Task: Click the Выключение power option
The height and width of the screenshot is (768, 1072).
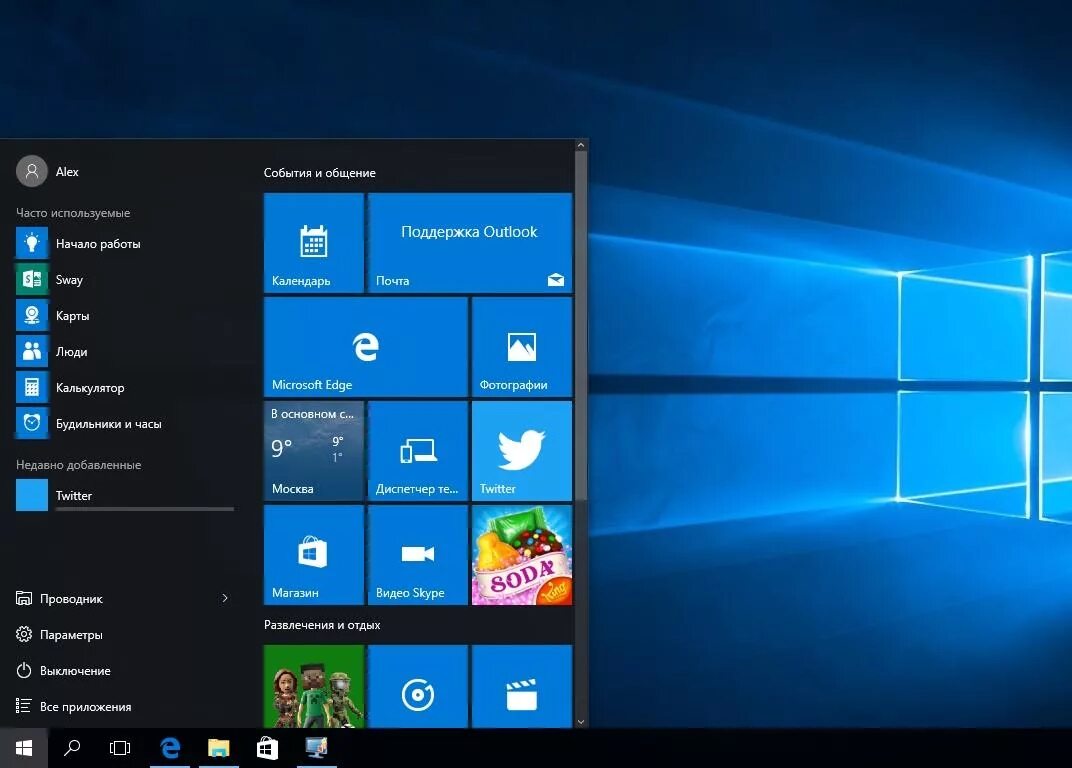Action: point(74,670)
